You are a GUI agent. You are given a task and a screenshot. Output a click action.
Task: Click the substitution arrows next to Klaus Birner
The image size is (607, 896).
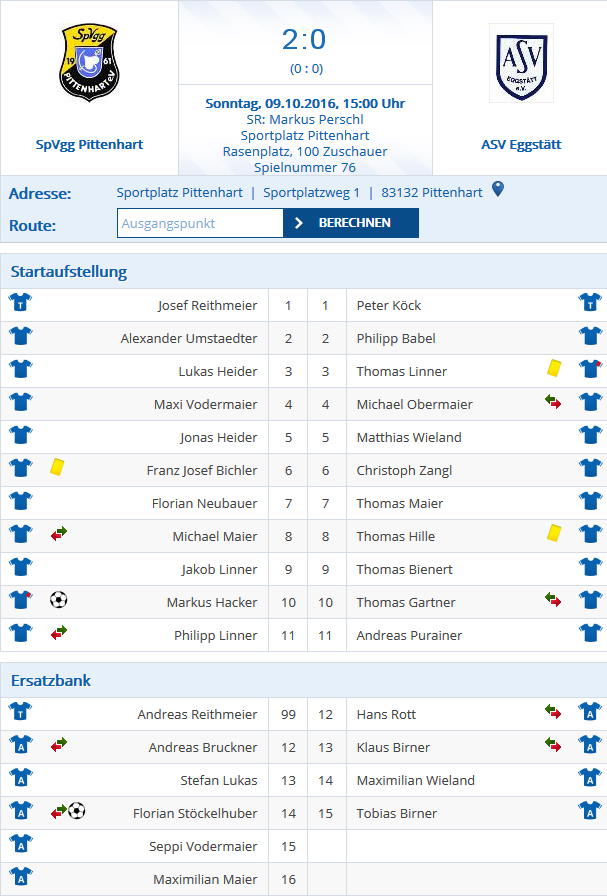(x=553, y=745)
